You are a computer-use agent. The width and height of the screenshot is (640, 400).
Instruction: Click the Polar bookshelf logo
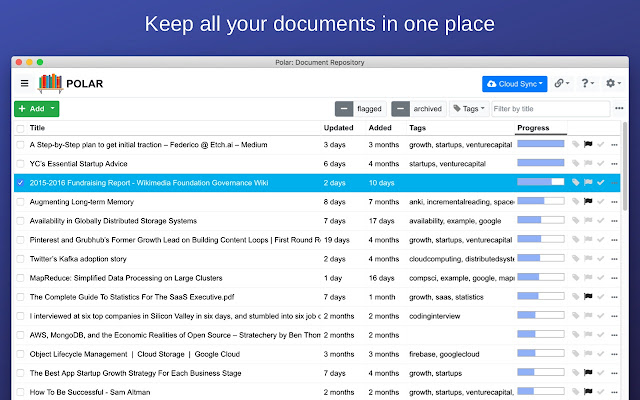click(51, 83)
